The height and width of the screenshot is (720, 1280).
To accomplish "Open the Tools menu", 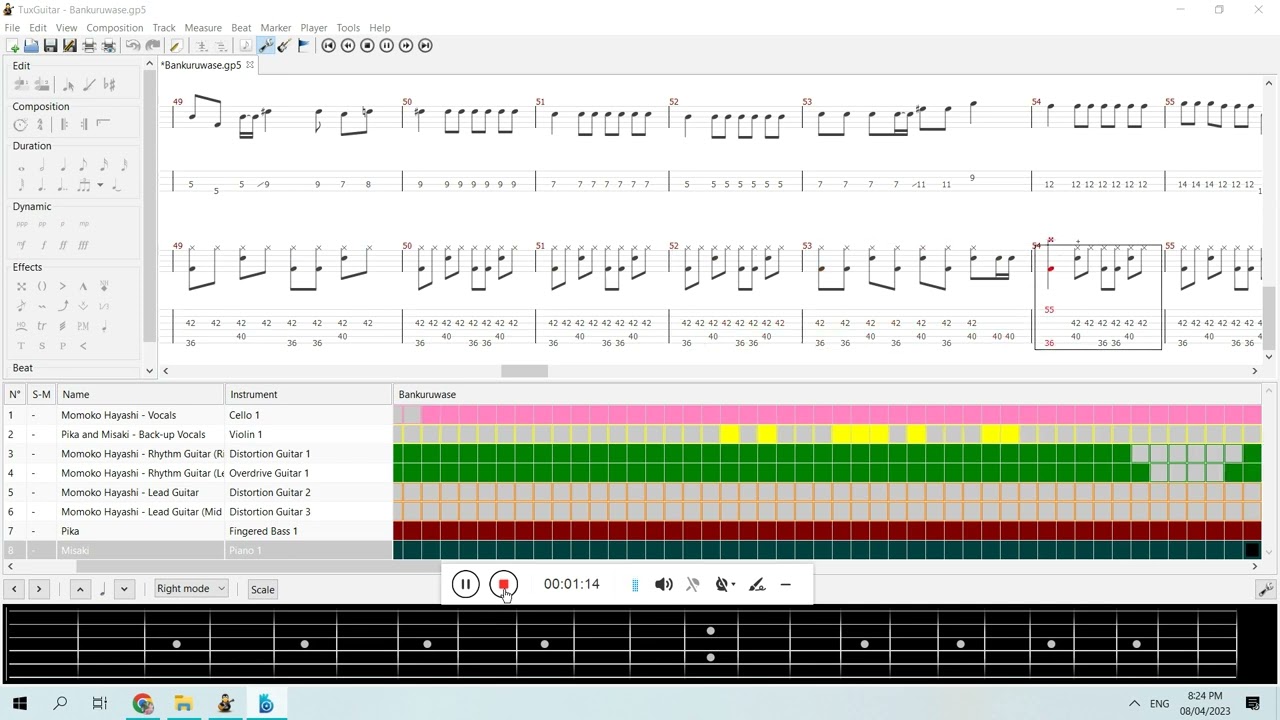I will pyautogui.click(x=348, y=28).
